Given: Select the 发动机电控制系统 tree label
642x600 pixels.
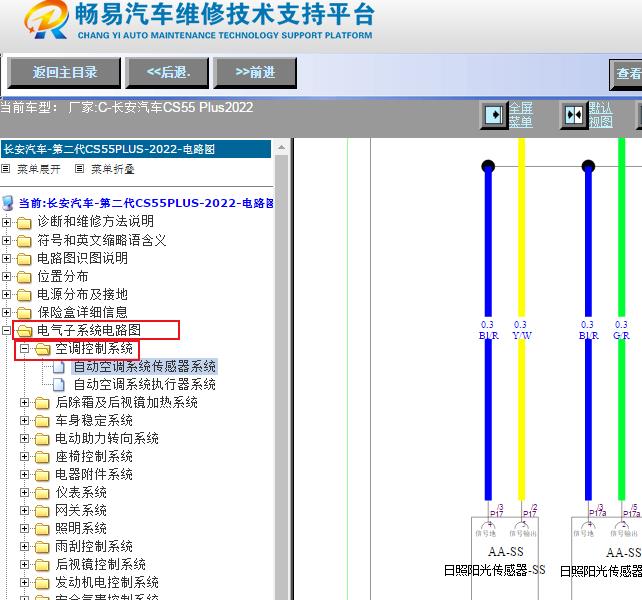Looking at the screenshot, I should tap(107, 582).
